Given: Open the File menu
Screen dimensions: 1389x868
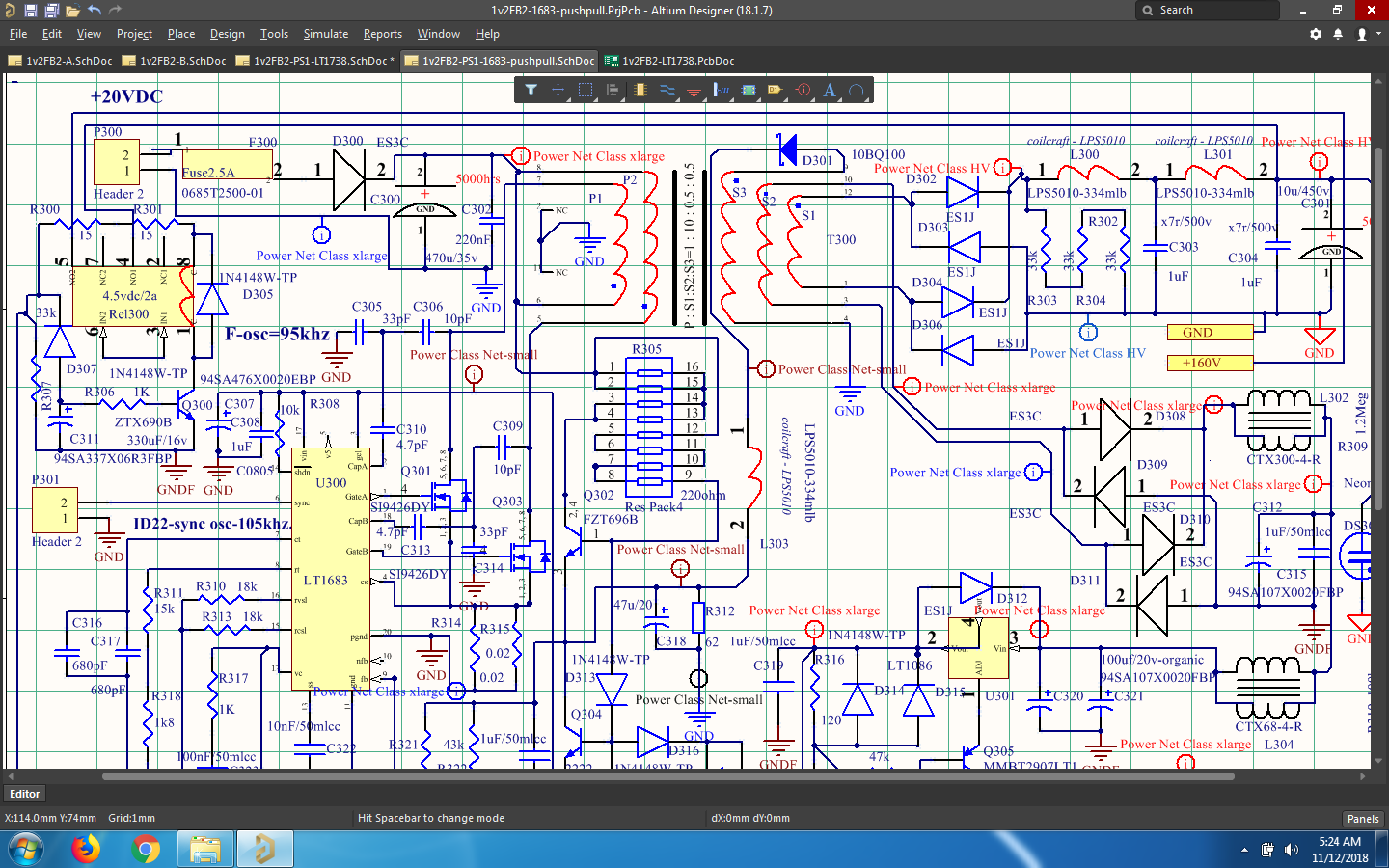Looking at the screenshot, I should 18,34.
